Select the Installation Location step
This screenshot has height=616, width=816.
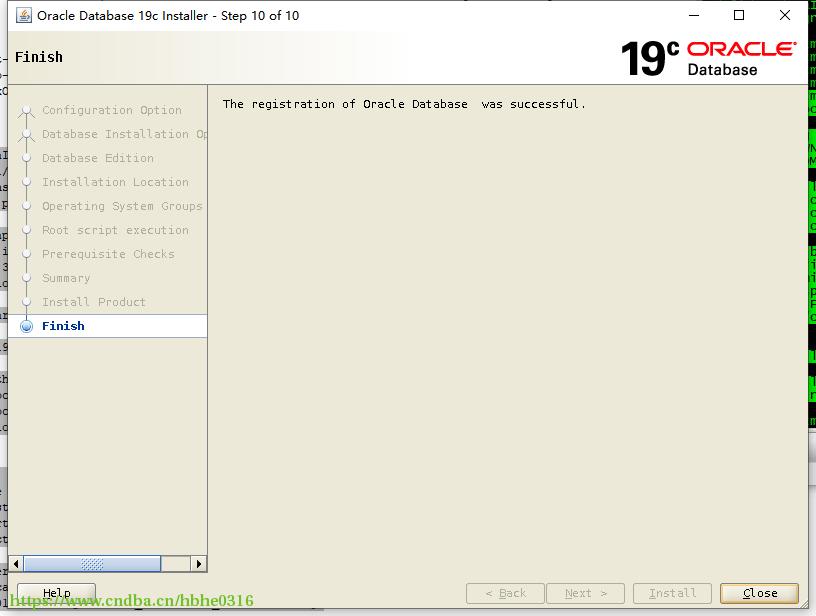coord(116,182)
